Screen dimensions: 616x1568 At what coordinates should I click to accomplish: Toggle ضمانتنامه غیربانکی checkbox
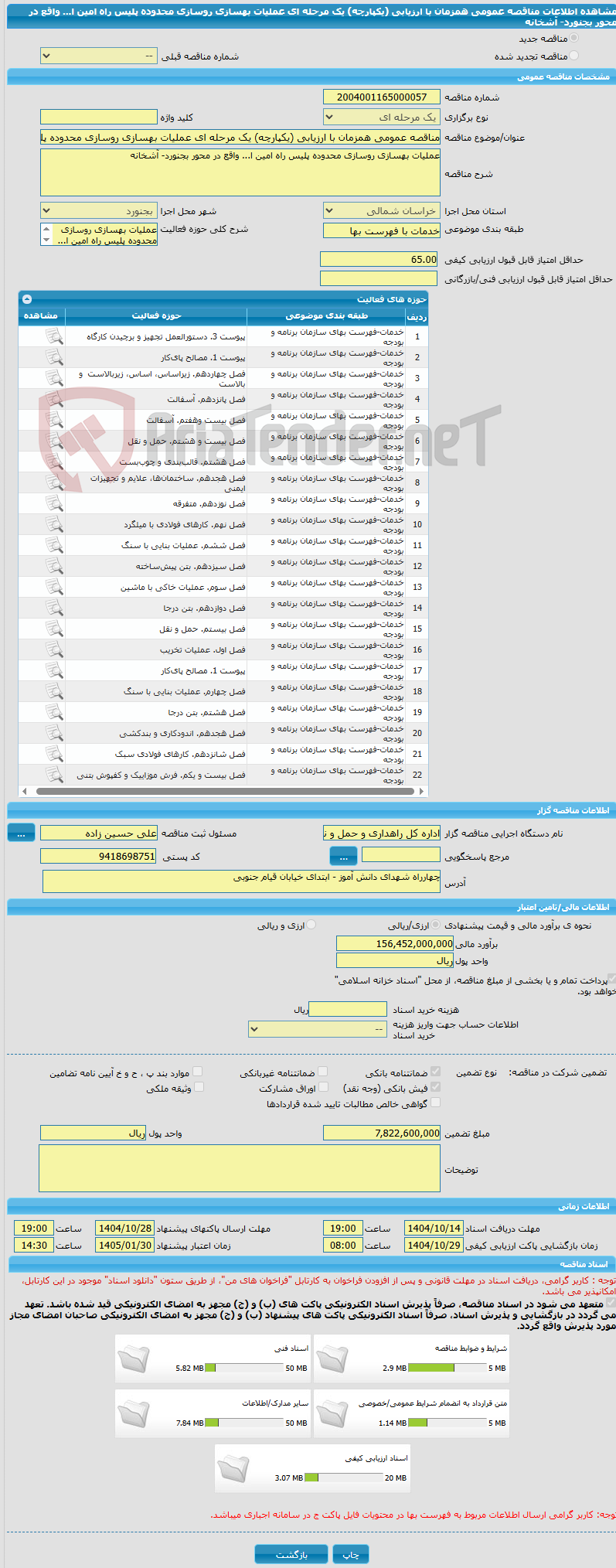tap(323, 1072)
